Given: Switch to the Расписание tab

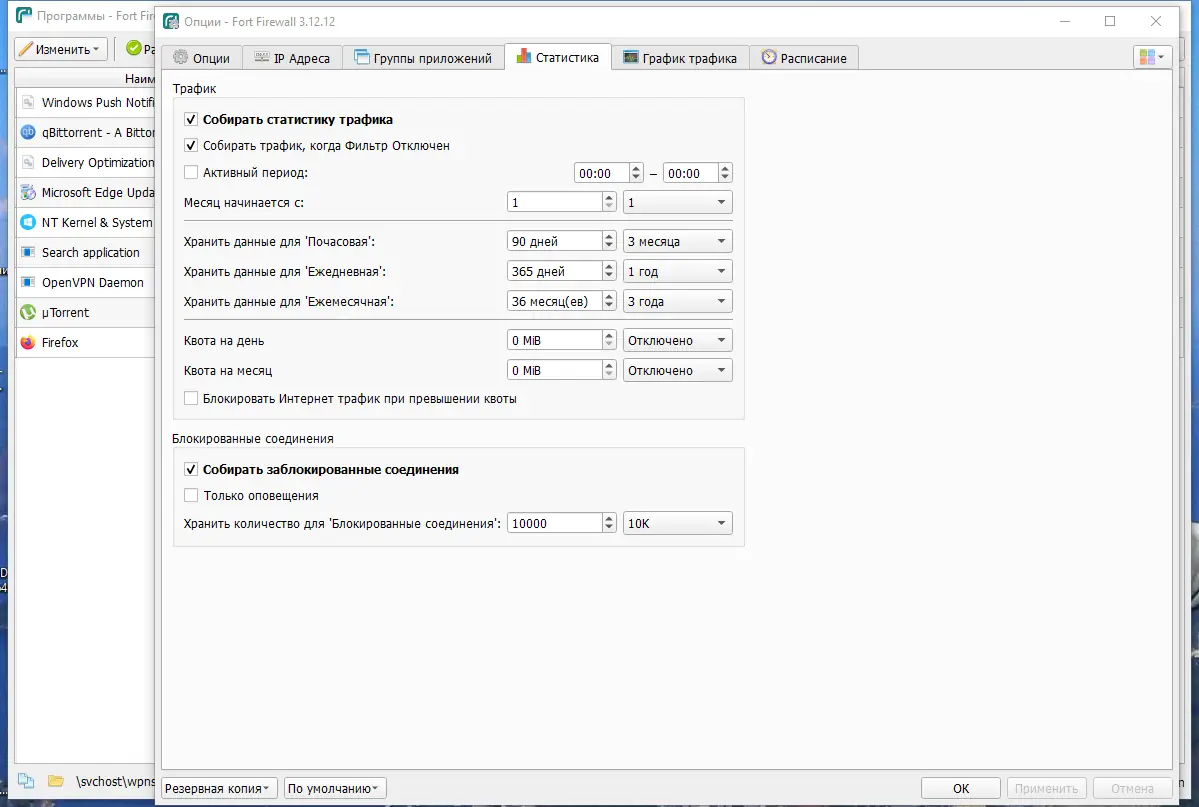Looking at the screenshot, I should (804, 58).
